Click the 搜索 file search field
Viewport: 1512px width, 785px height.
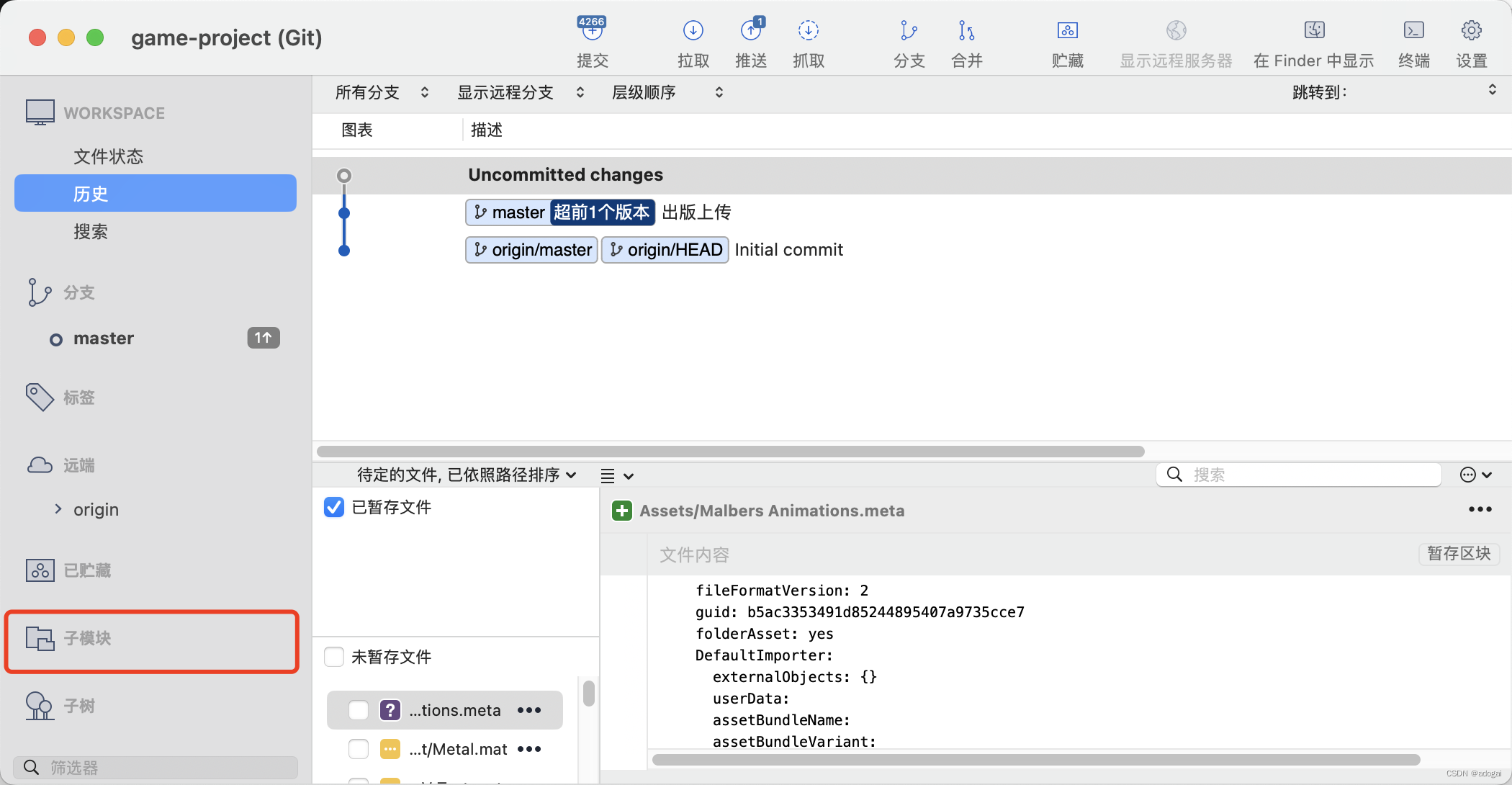pos(1299,474)
